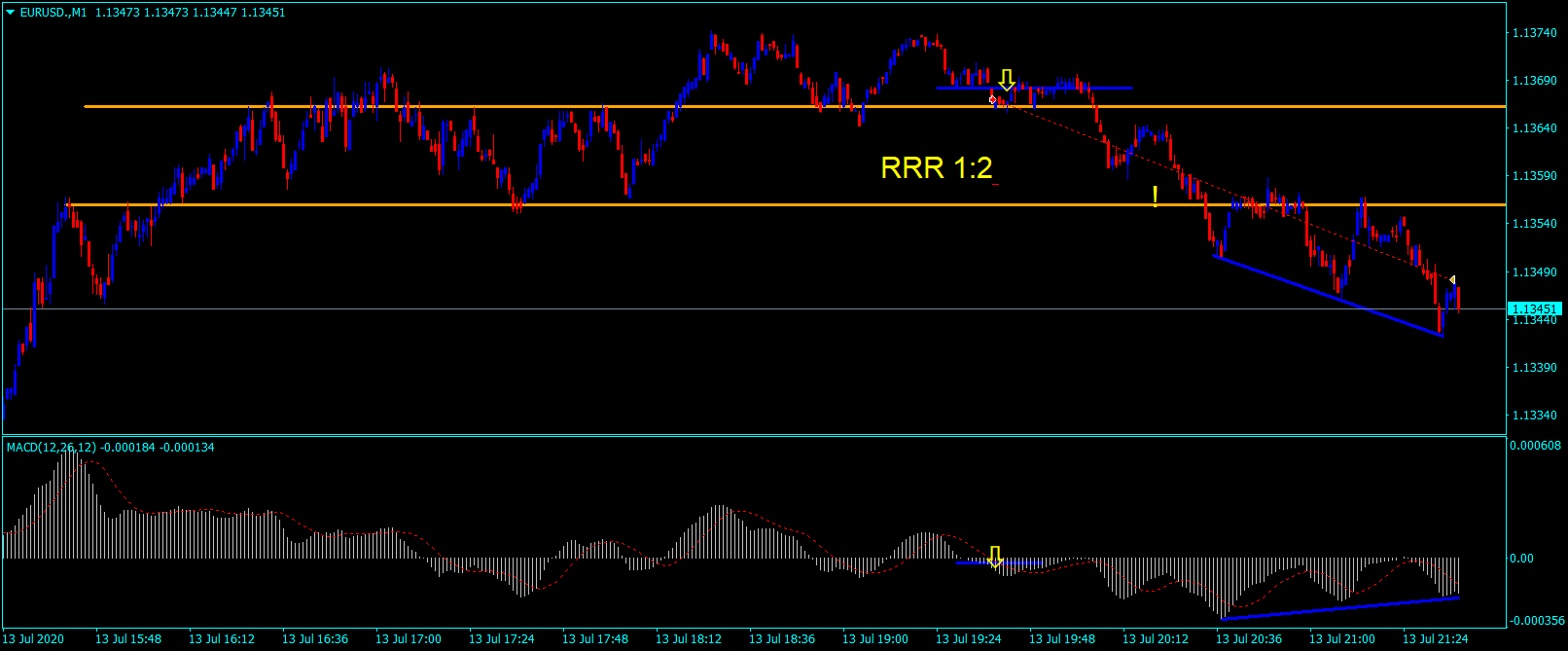Click the 1.13490 price axis label
This screenshot has width=1568, height=651.
(x=1534, y=272)
